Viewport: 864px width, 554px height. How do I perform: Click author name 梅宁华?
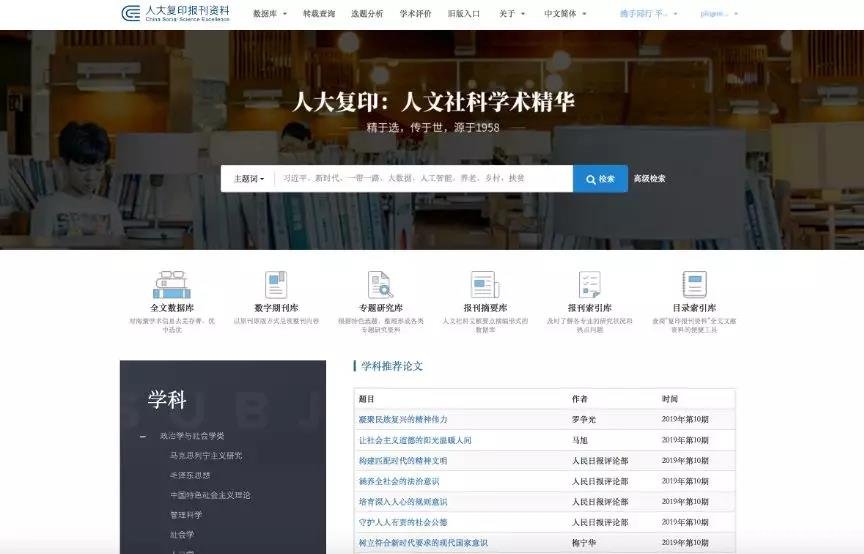point(584,542)
